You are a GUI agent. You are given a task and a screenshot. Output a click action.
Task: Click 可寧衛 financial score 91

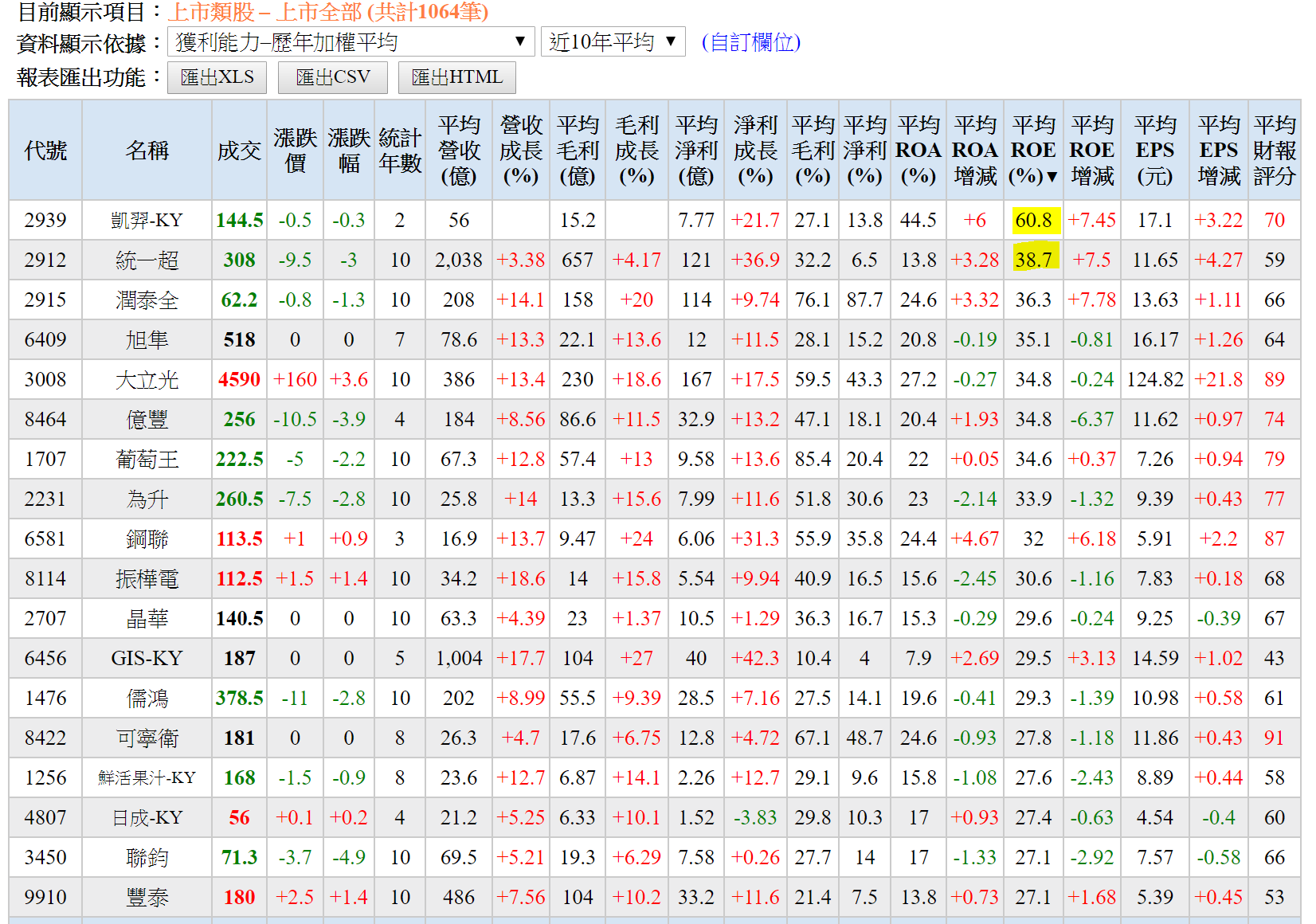1275,738
